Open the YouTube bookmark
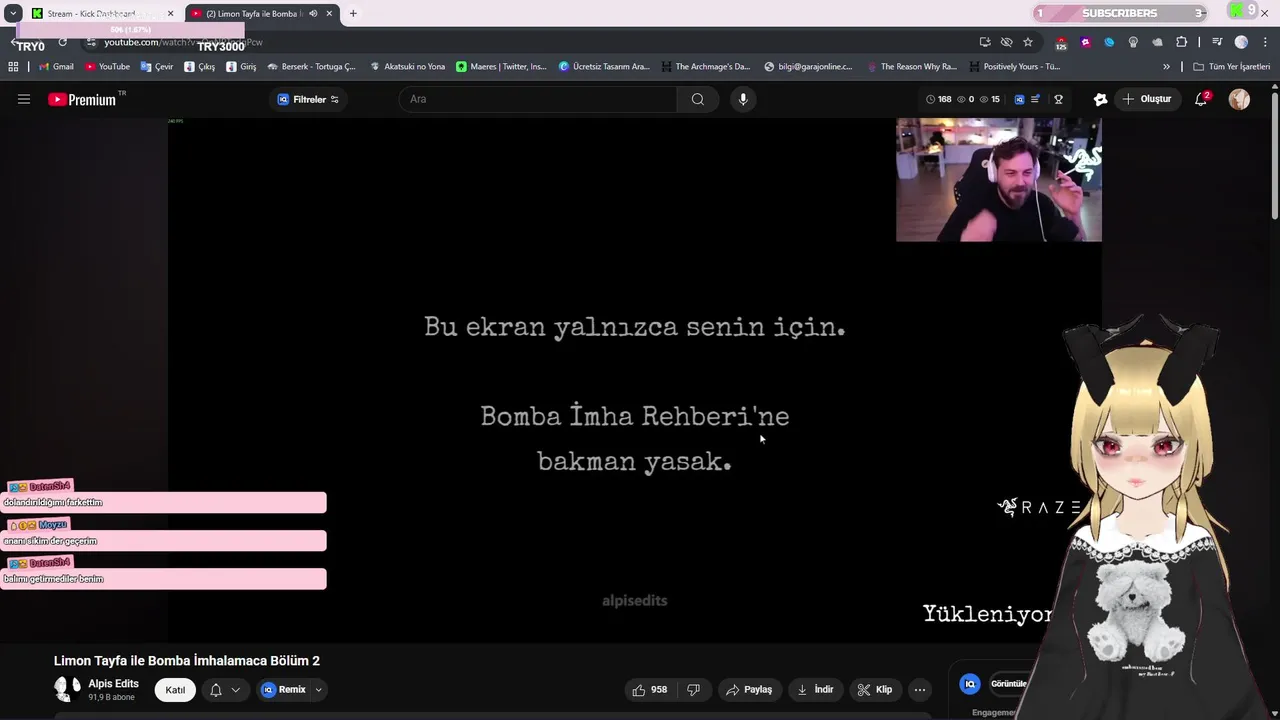1280x720 pixels. click(x=107, y=67)
